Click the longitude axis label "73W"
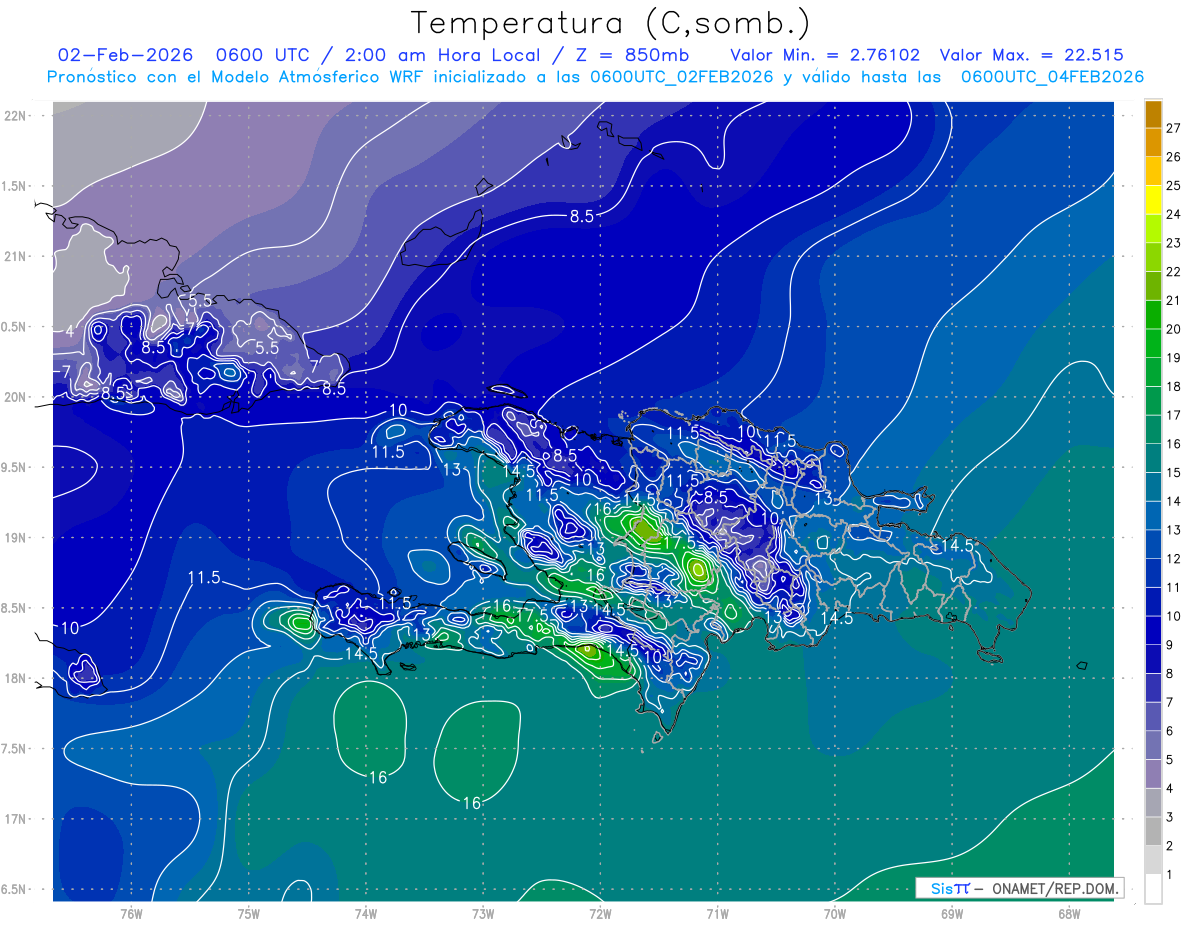 tap(483, 912)
